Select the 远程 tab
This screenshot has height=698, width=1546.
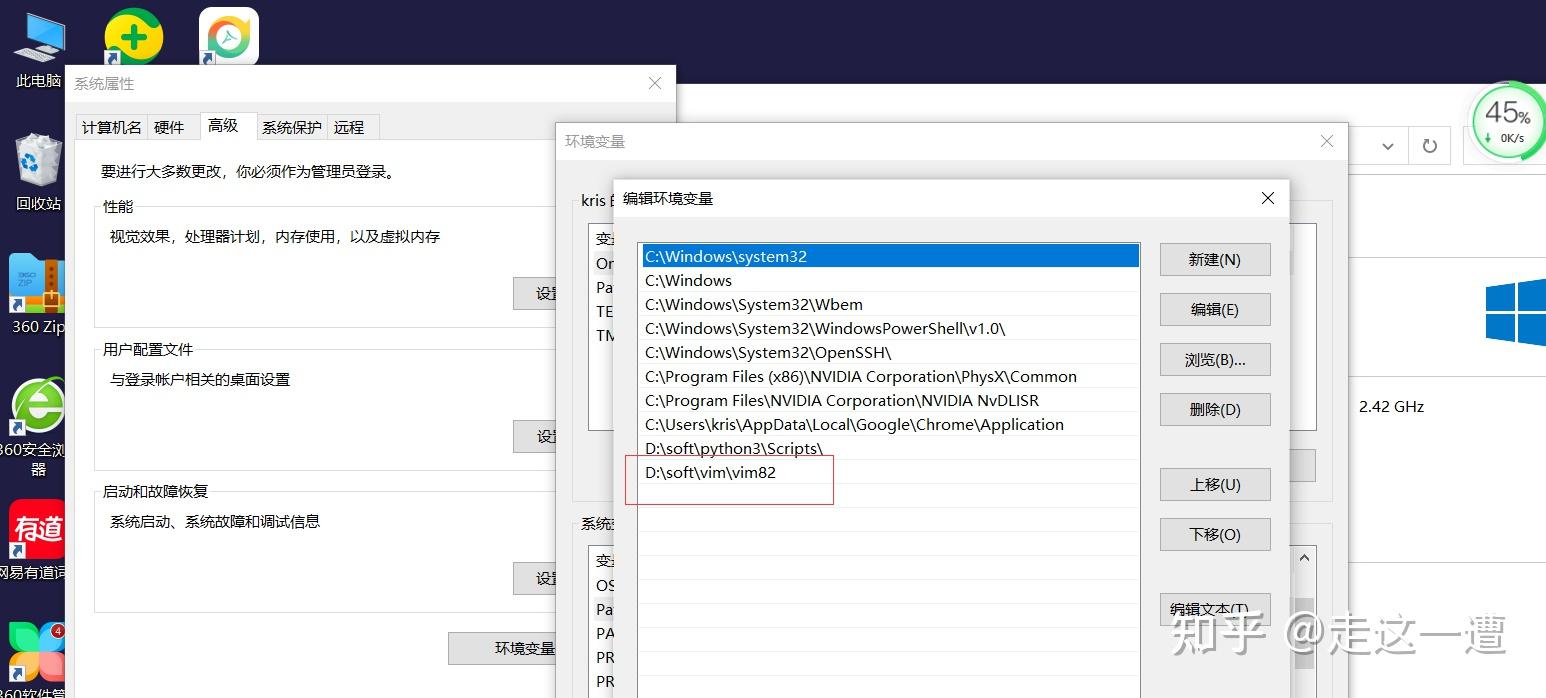350,126
